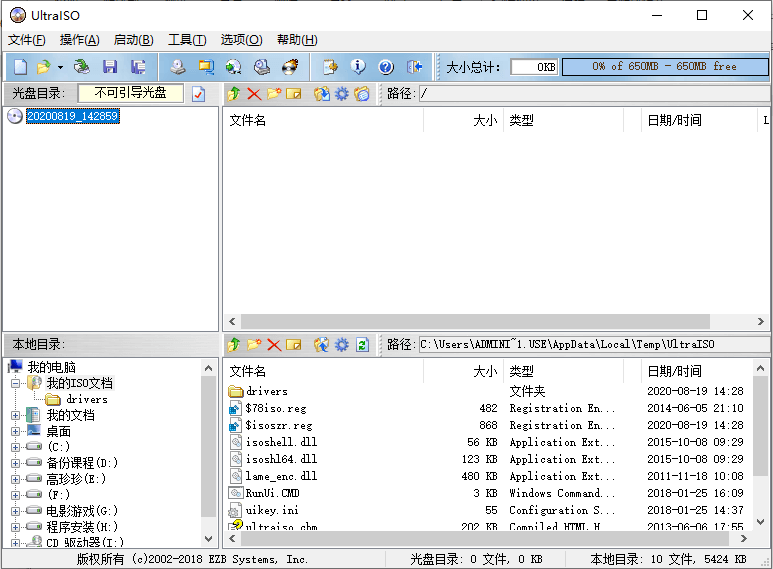Click the rename icon in the disc pane toolbar
Image resolution: width=773 pixels, height=569 pixels.
pyautogui.click(x=294, y=94)
